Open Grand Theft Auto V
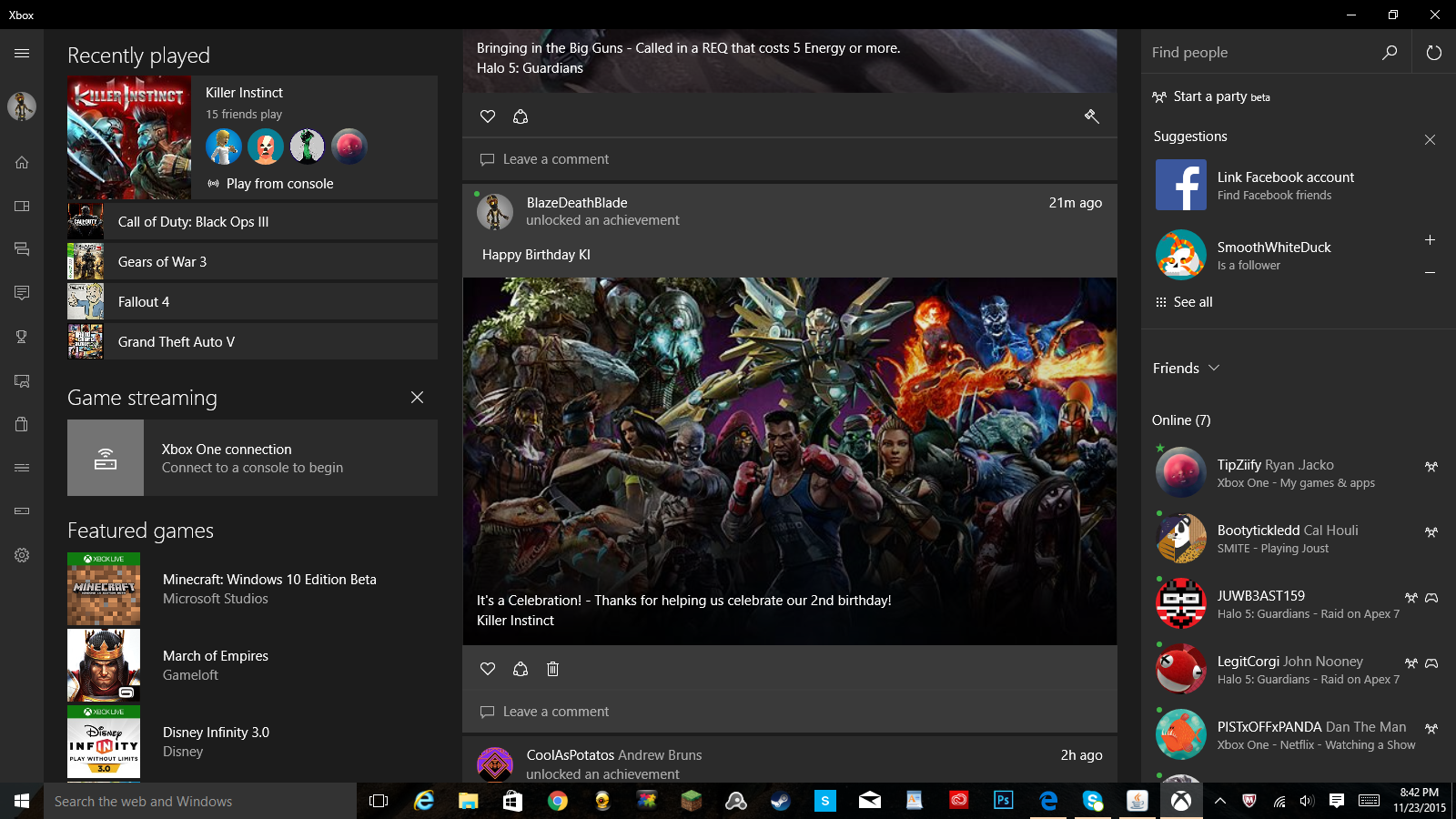This screenshot has width=1456, height=819. (252, 342)
